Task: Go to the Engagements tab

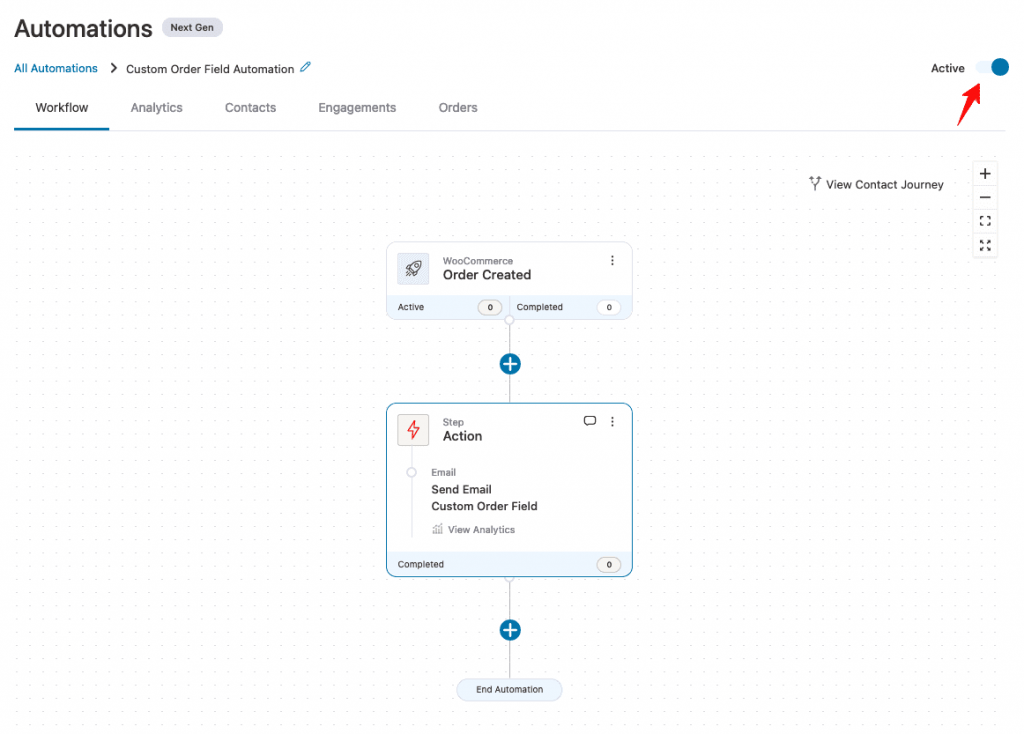Action: [357, 108]
